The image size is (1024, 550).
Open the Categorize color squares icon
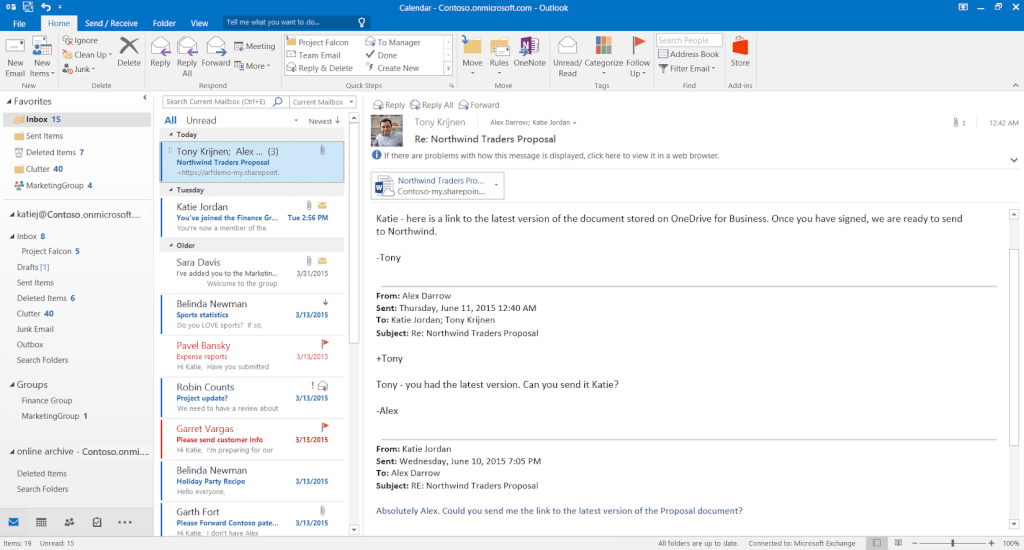[x=603, y=46]
